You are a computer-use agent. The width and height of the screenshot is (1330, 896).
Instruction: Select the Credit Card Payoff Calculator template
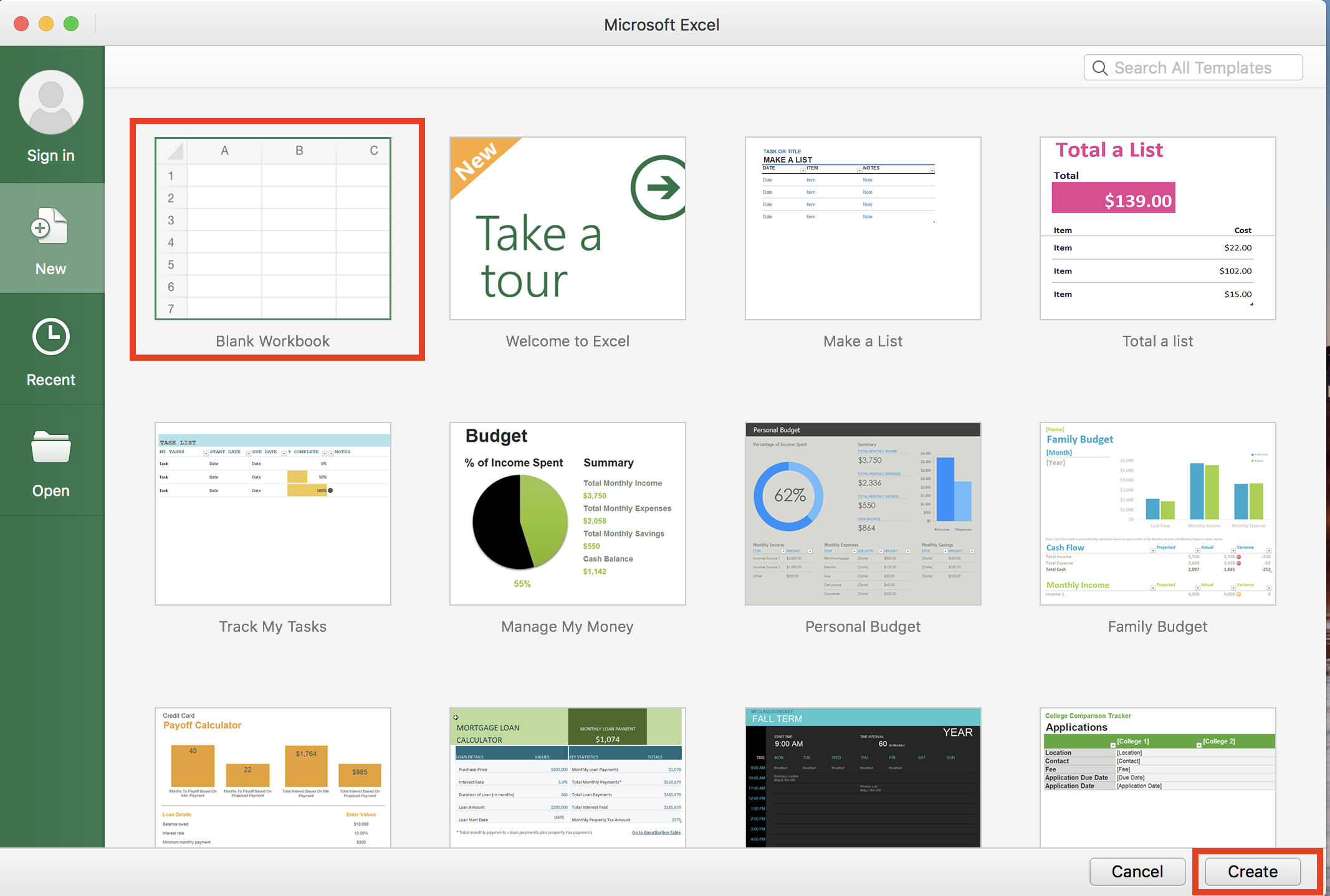273,778
